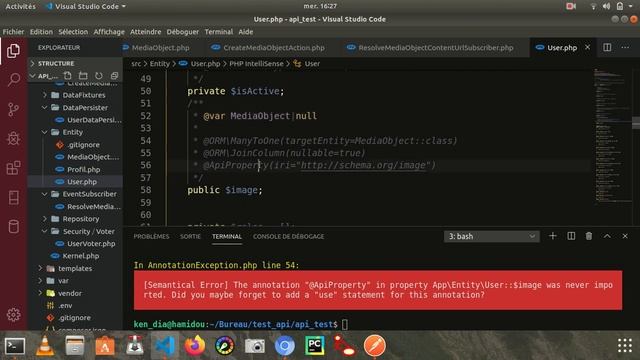Collapse all folders in explorer
This screenshot has width=640, height=360.
114,76
